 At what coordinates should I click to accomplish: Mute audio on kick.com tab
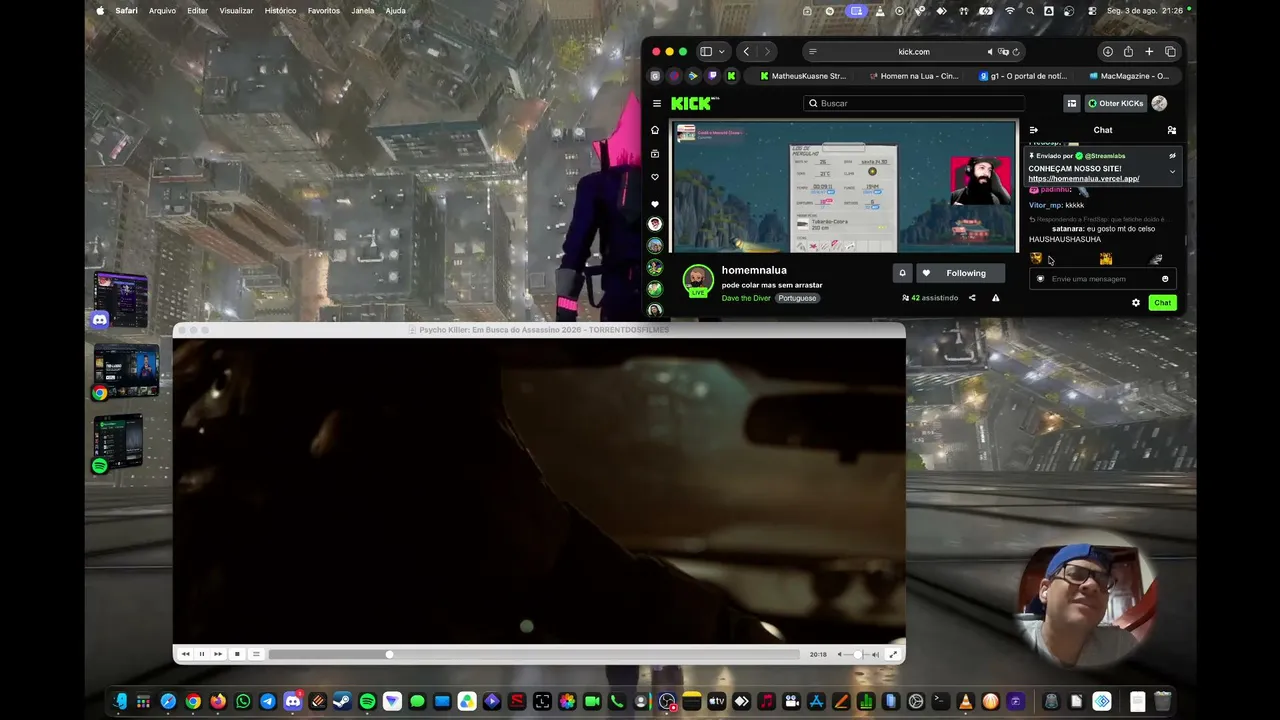pyautogui.click(x=991, y=52)
